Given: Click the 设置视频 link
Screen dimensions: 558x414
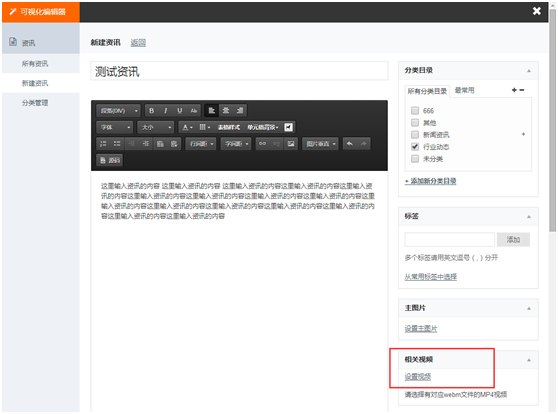Looking at the screenshot, I should [x=418, y=377].
